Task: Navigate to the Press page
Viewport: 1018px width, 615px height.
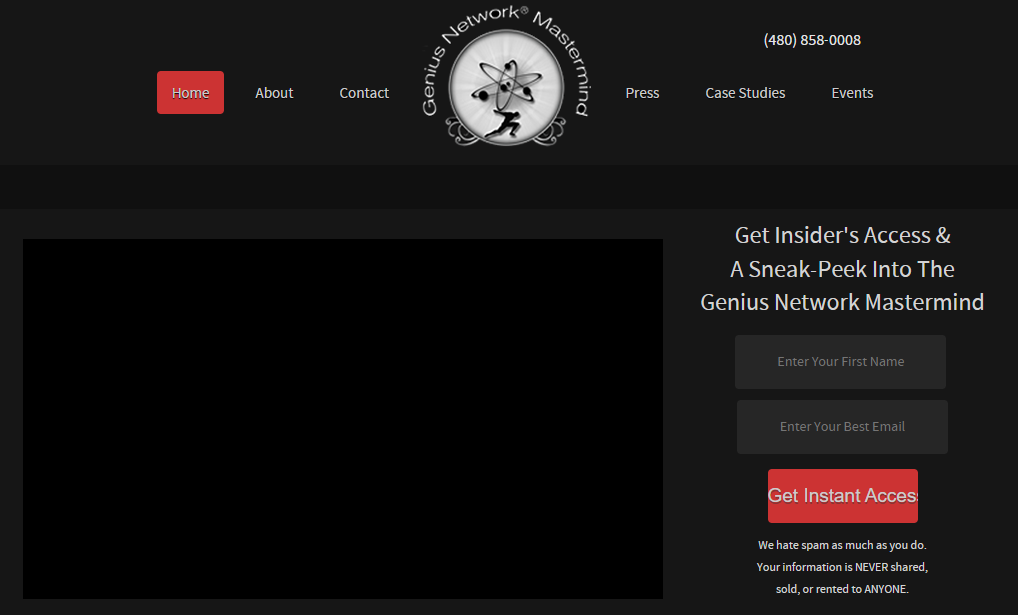Action: [x=642, y=93]
